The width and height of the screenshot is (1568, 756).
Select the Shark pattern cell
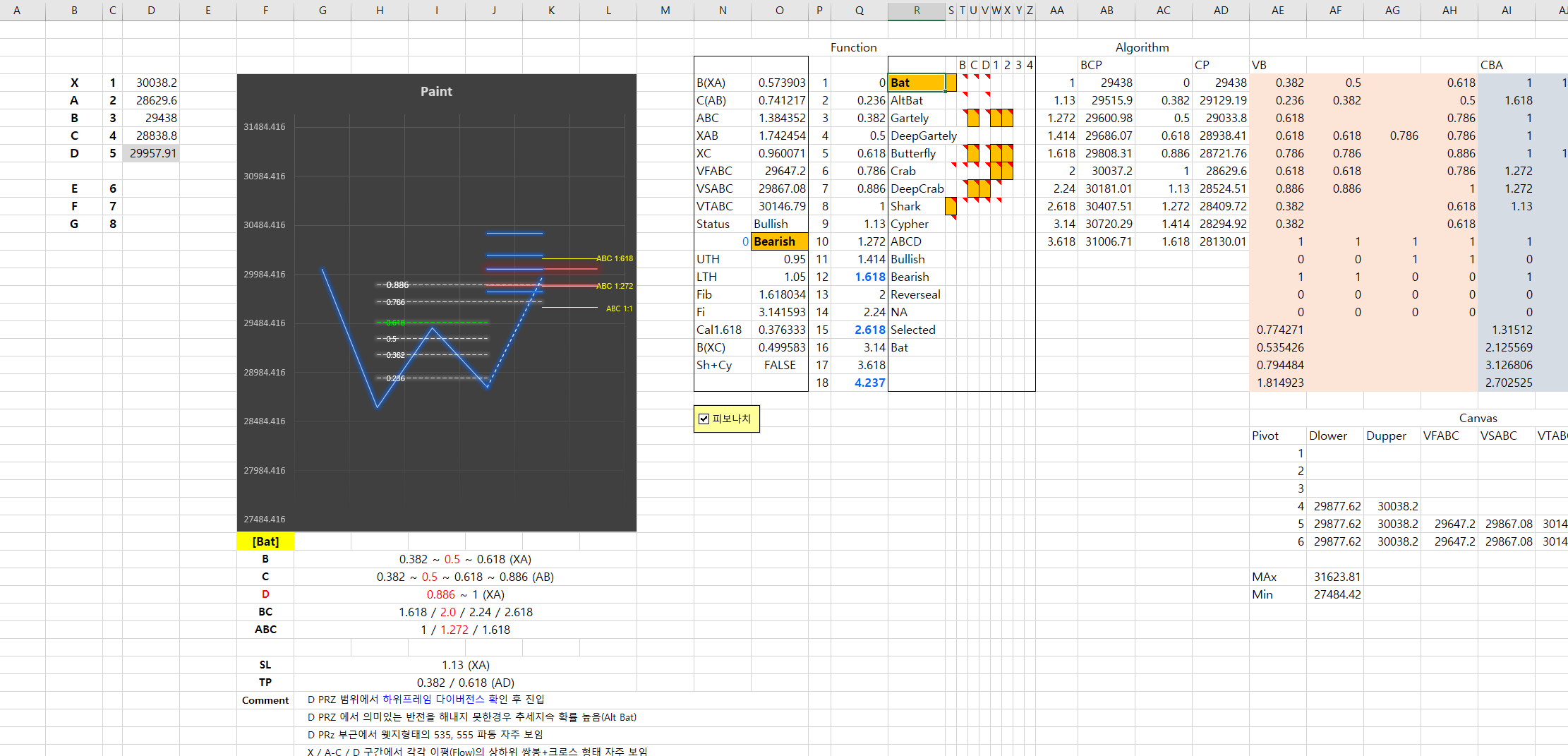(916, 206)
